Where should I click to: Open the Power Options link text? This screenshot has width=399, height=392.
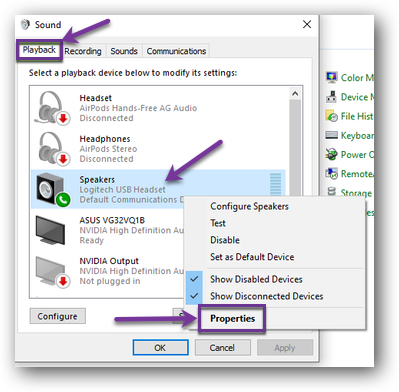(357, 154)
